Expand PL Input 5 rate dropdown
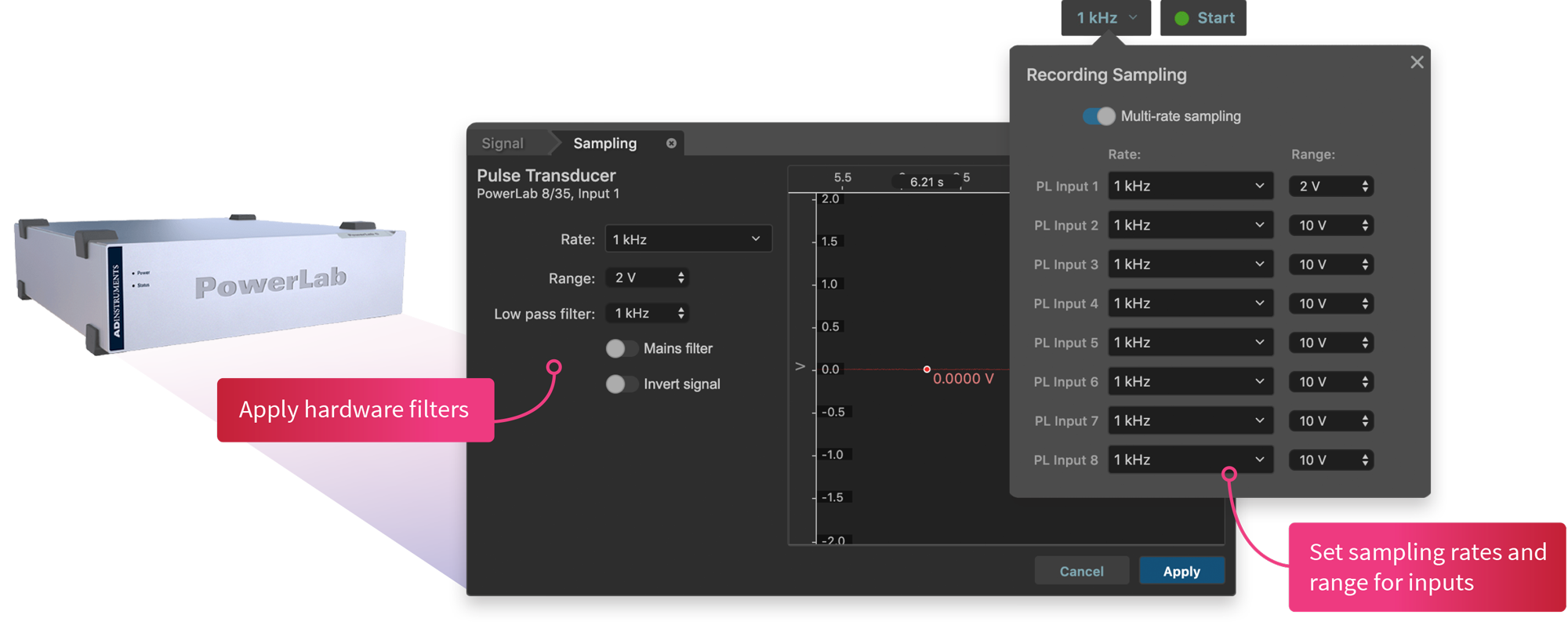Viewport: 1568px width, 622px height. click(x=1189, y=343)
